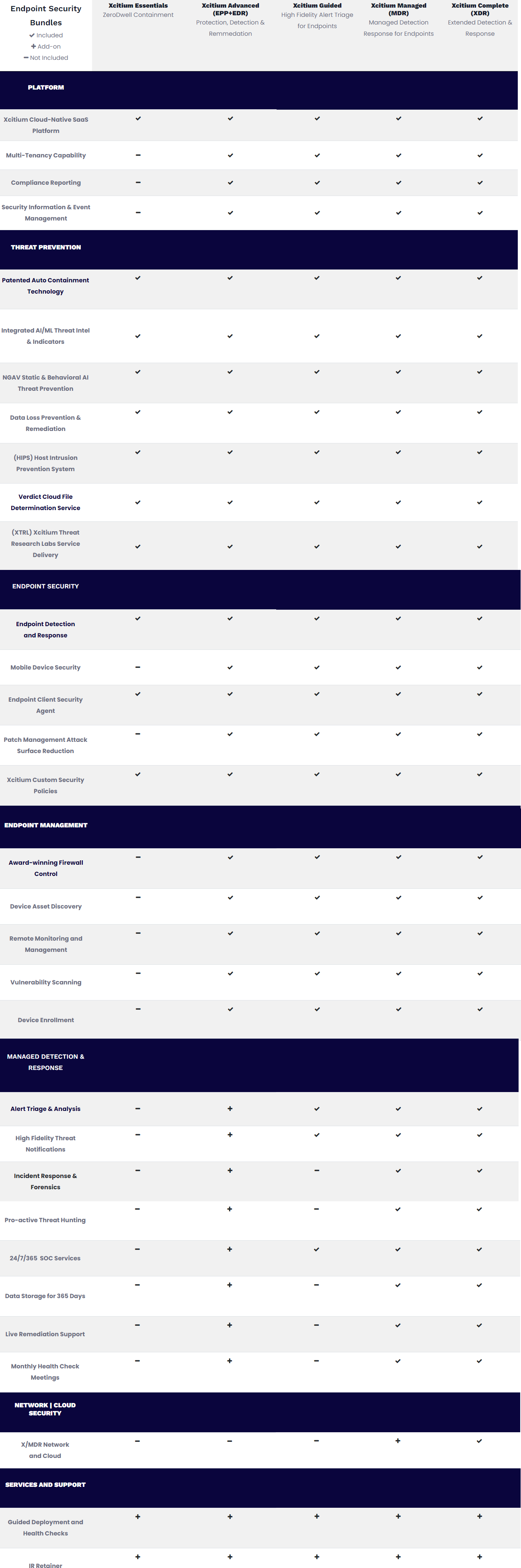Click Mobile Device Security minus icon under Essentials

pyautogui.click(x=138, y=667)
